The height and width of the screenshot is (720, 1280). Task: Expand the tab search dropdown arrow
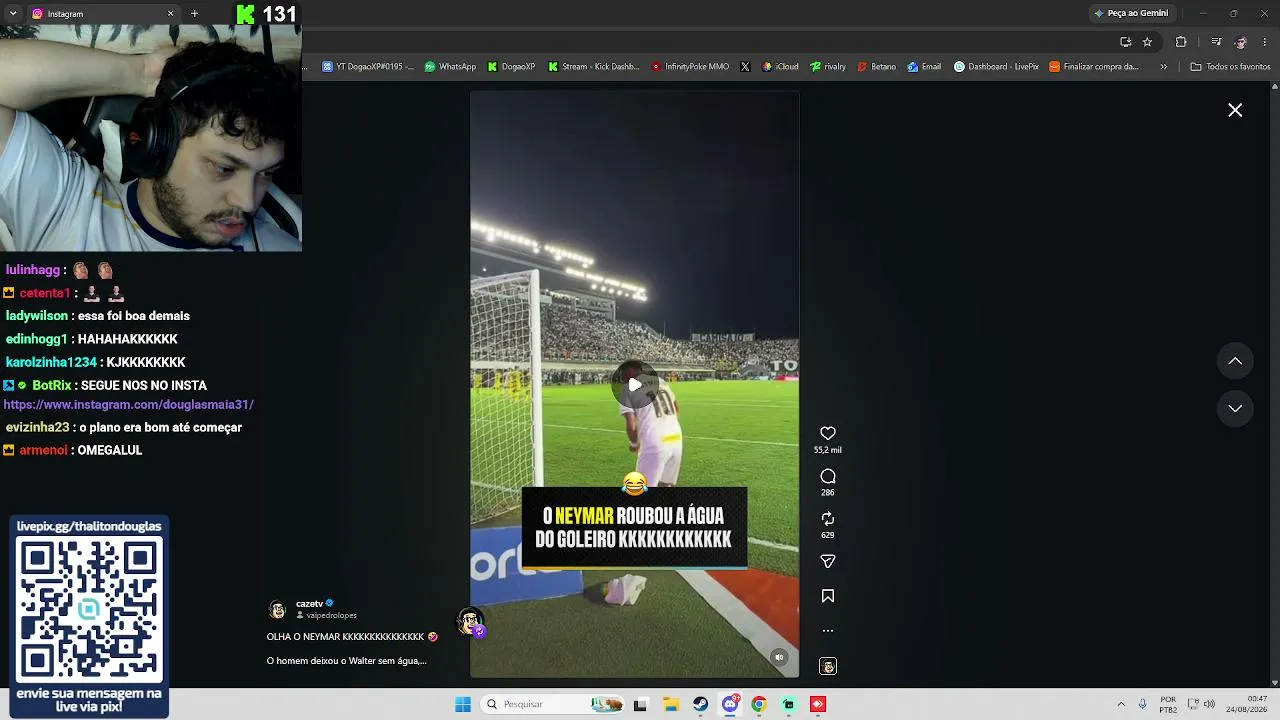pos(13,14)
